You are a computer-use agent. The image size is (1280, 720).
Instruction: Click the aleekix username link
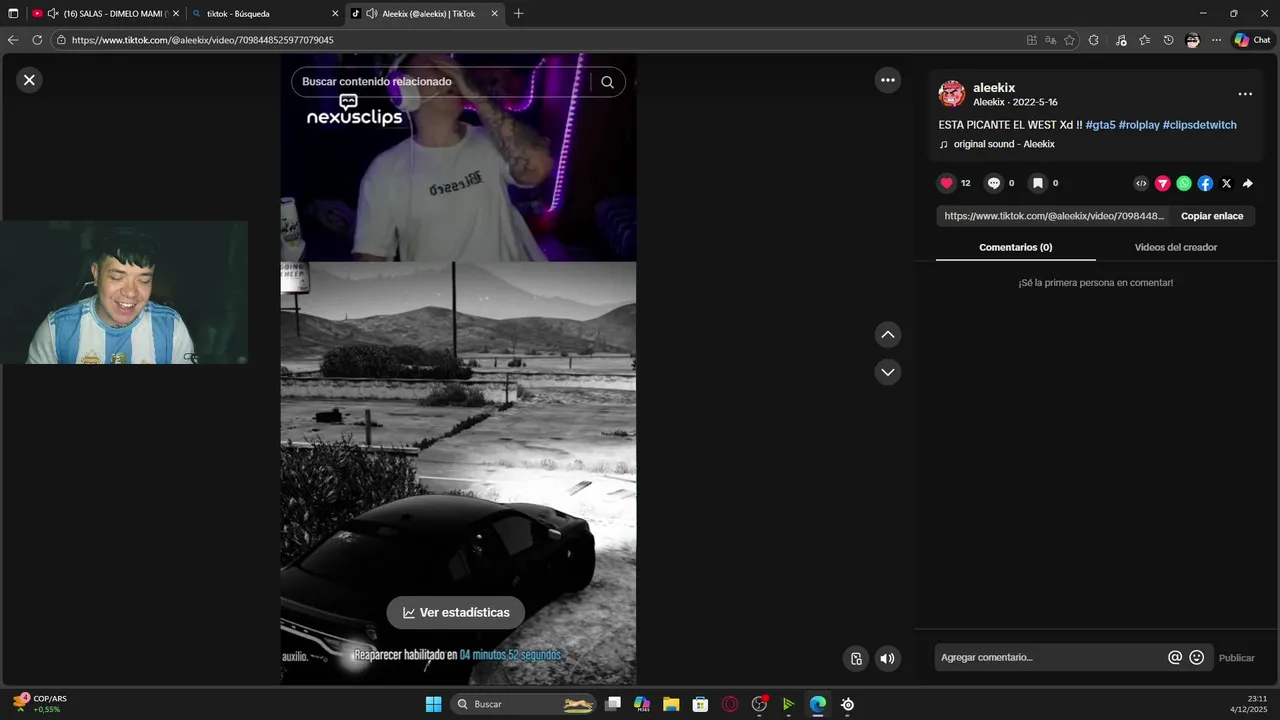pos(994,88)
